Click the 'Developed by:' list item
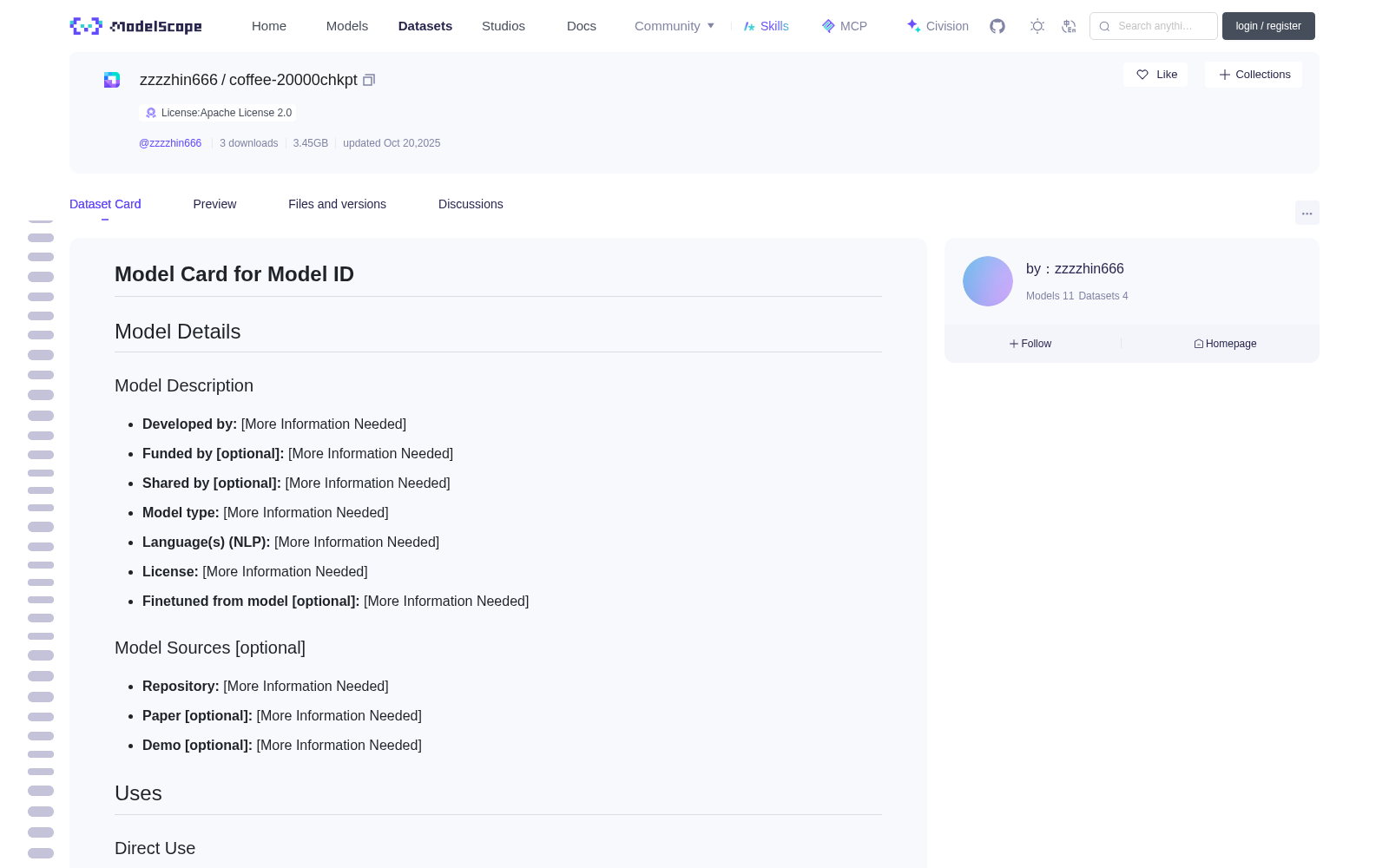Screen dimensions: 1389x868 point(274,424)
